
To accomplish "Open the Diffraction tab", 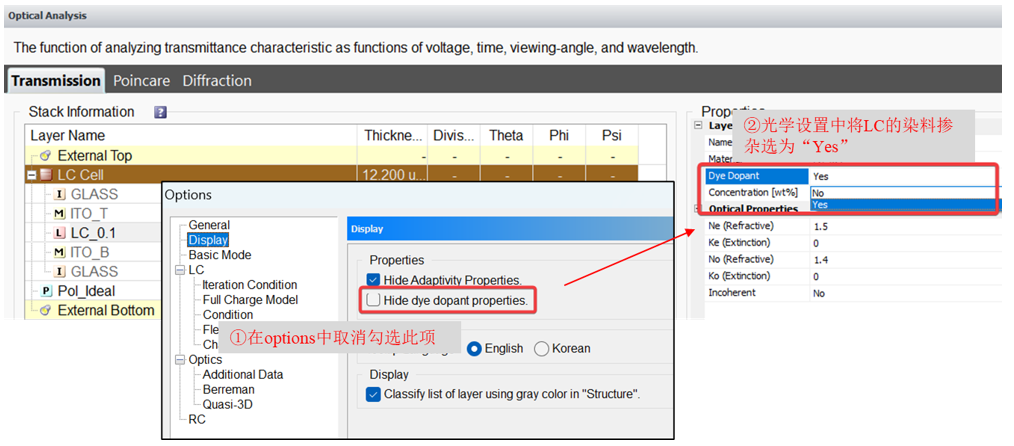I will tap(217, 81).
